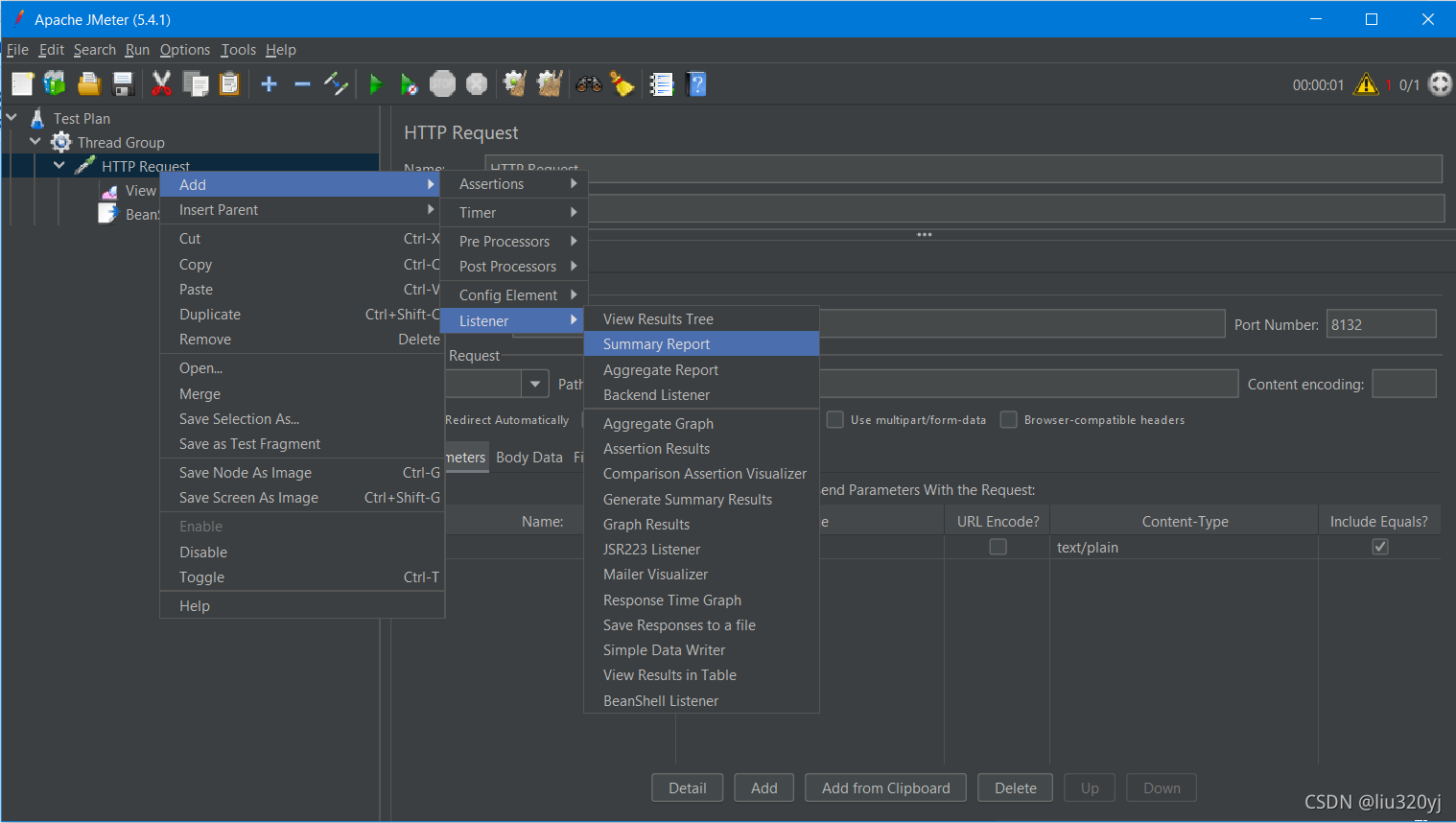Image resolution: width=1456 pixels, height=823 pixels.
Task: Expand the Post Processors submenu
Action: [x=513, y=267]
